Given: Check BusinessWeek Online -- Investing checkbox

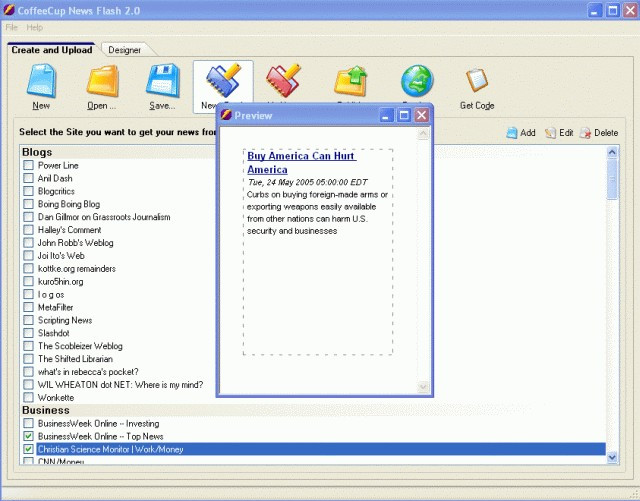Looking at the screenshot, I should click(x=28, y=423).
